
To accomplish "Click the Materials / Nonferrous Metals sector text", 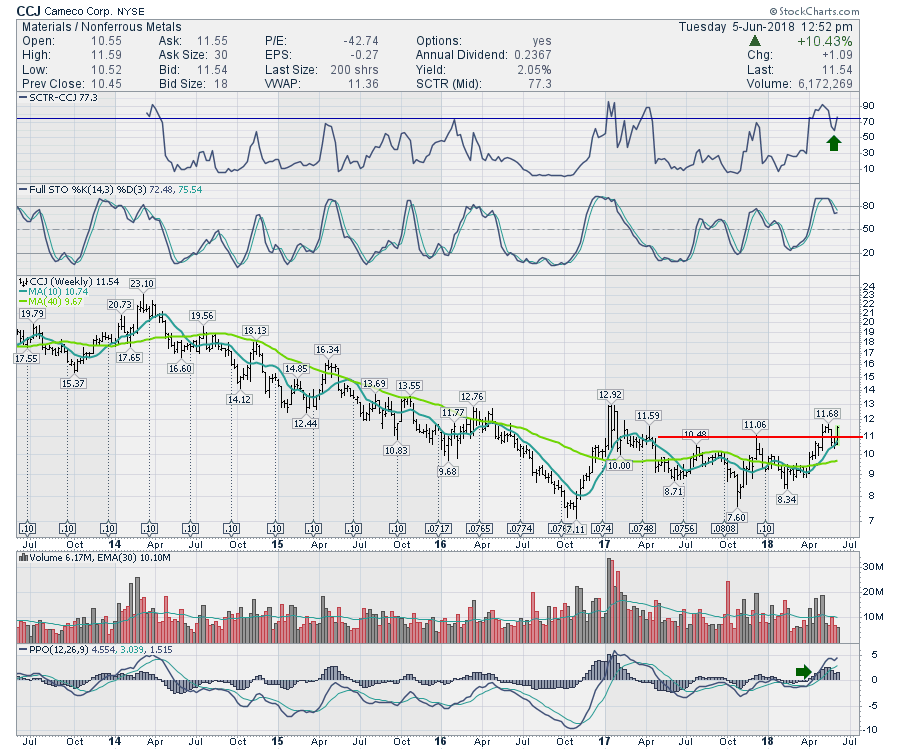I will tap(91, 26).
